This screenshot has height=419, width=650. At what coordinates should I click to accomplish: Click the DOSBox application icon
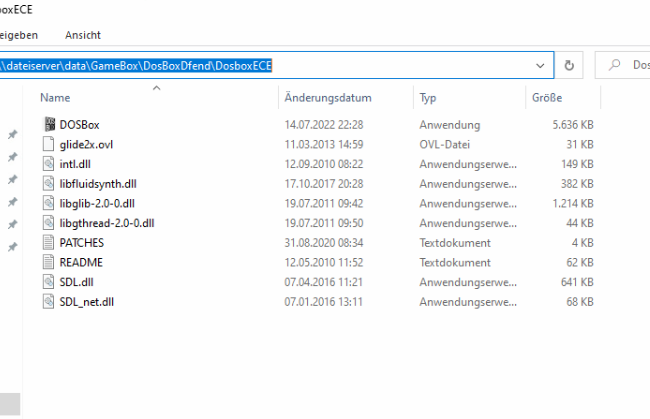click(x=52, y=124)
